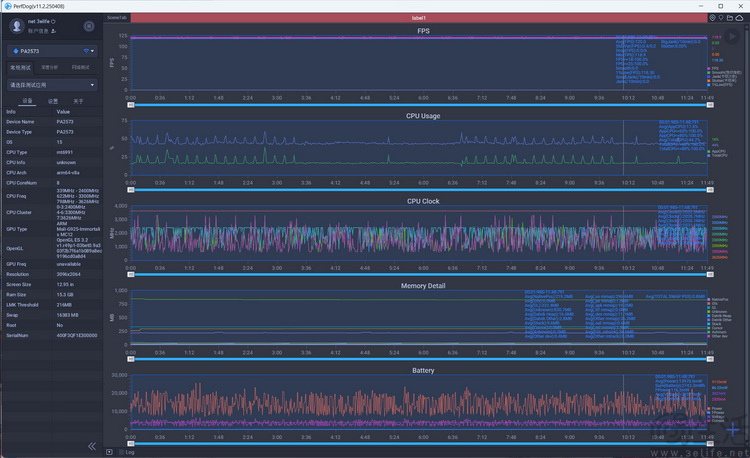Toggle the Log checkbox
Viewport: 750px width, 458px height.
click(x=121, y=452)
